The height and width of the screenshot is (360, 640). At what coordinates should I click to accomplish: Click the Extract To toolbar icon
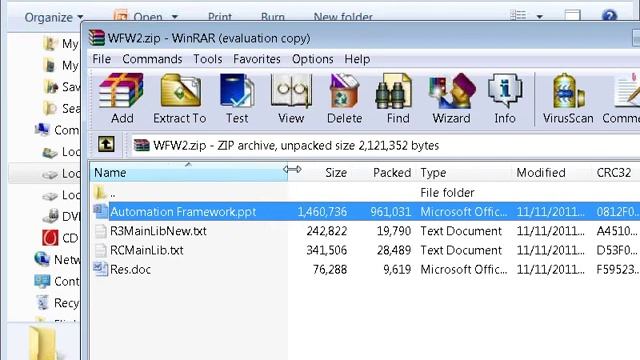180,91
